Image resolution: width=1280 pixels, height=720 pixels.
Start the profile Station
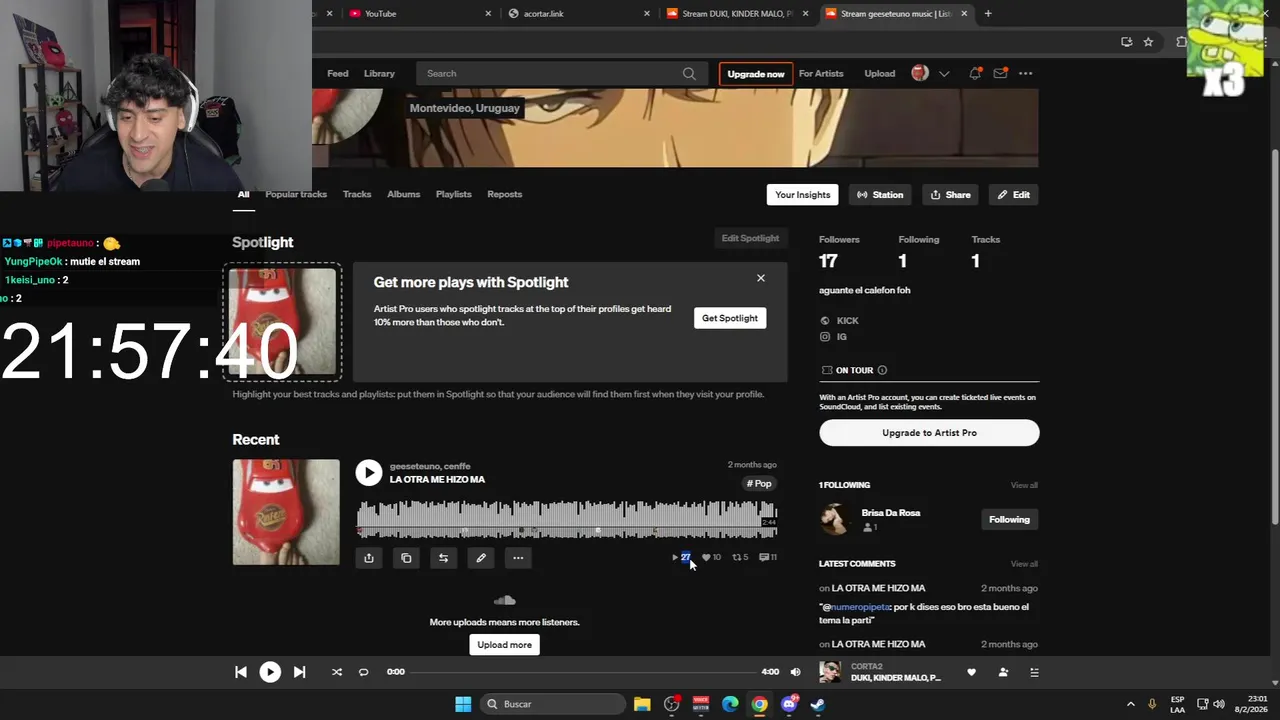click(880, 195)
